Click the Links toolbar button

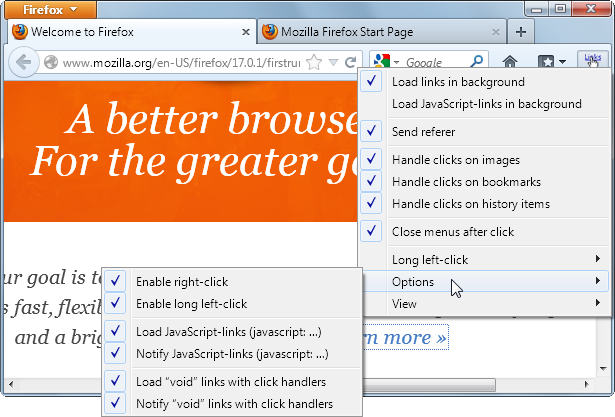pos(593,60)
